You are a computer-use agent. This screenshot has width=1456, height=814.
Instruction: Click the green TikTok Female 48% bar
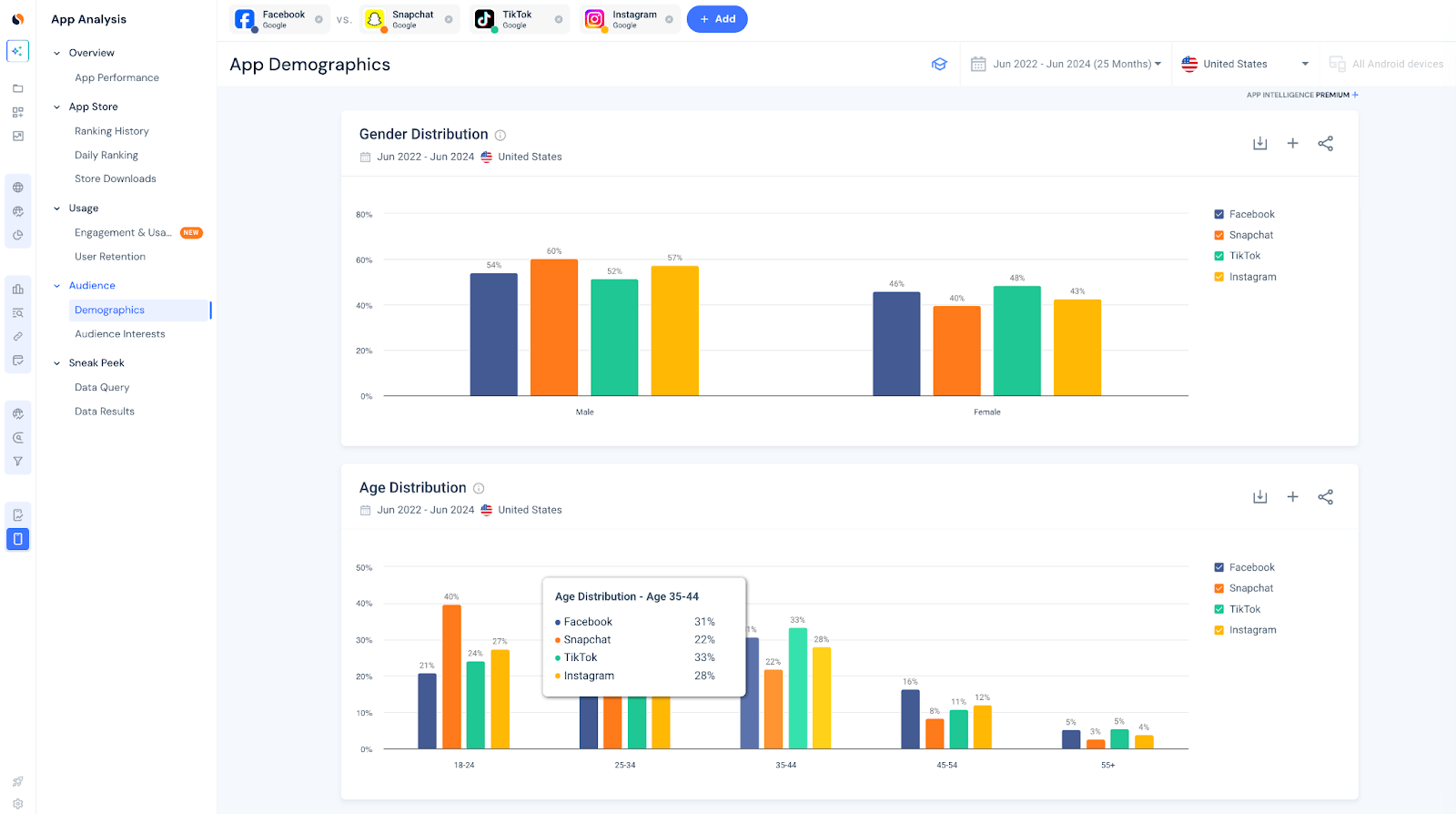coord(1017,341)
